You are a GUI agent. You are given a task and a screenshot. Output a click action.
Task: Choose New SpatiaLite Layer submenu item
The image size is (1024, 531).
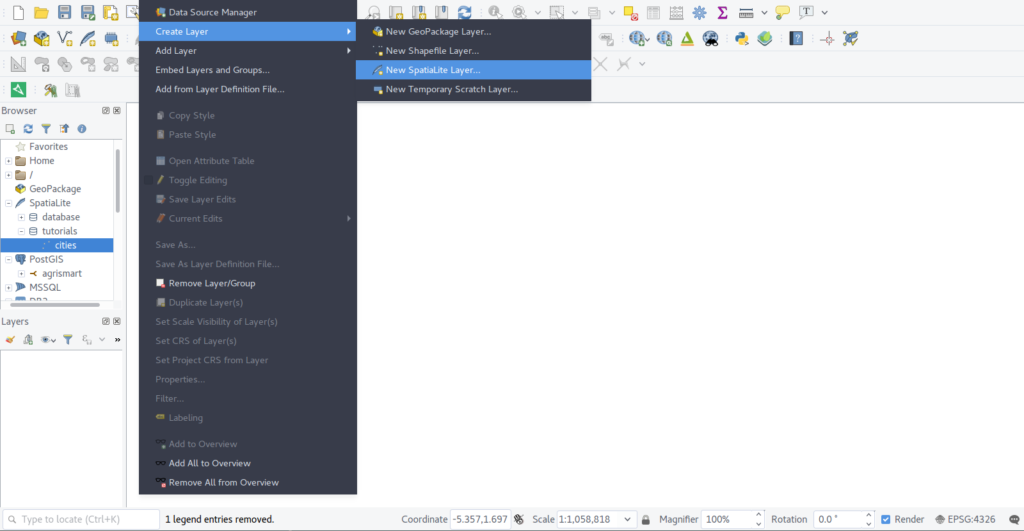[x=473, y=70]
